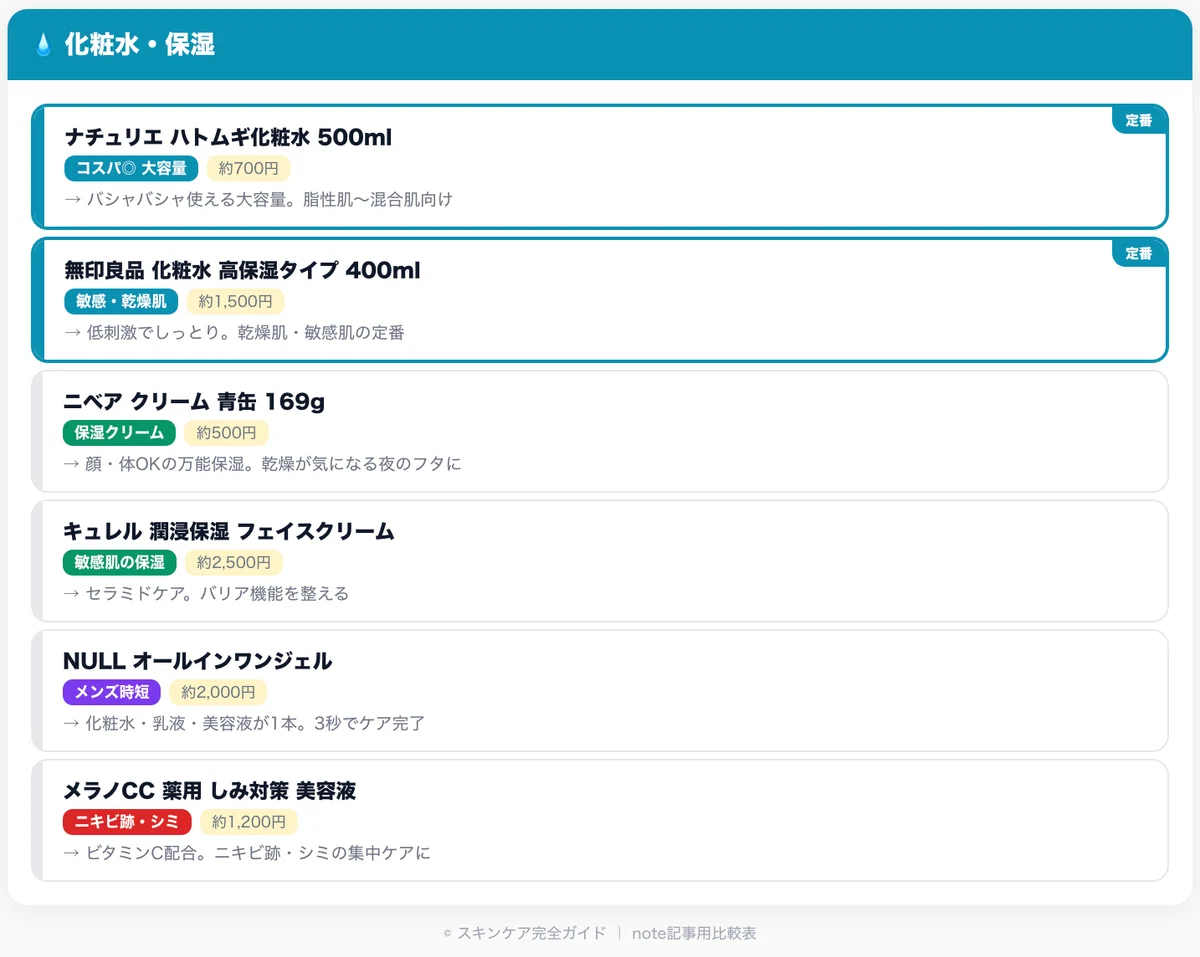
Task: Click the 定番 badge on 無印良品 card
Action: pos(1139,253)
